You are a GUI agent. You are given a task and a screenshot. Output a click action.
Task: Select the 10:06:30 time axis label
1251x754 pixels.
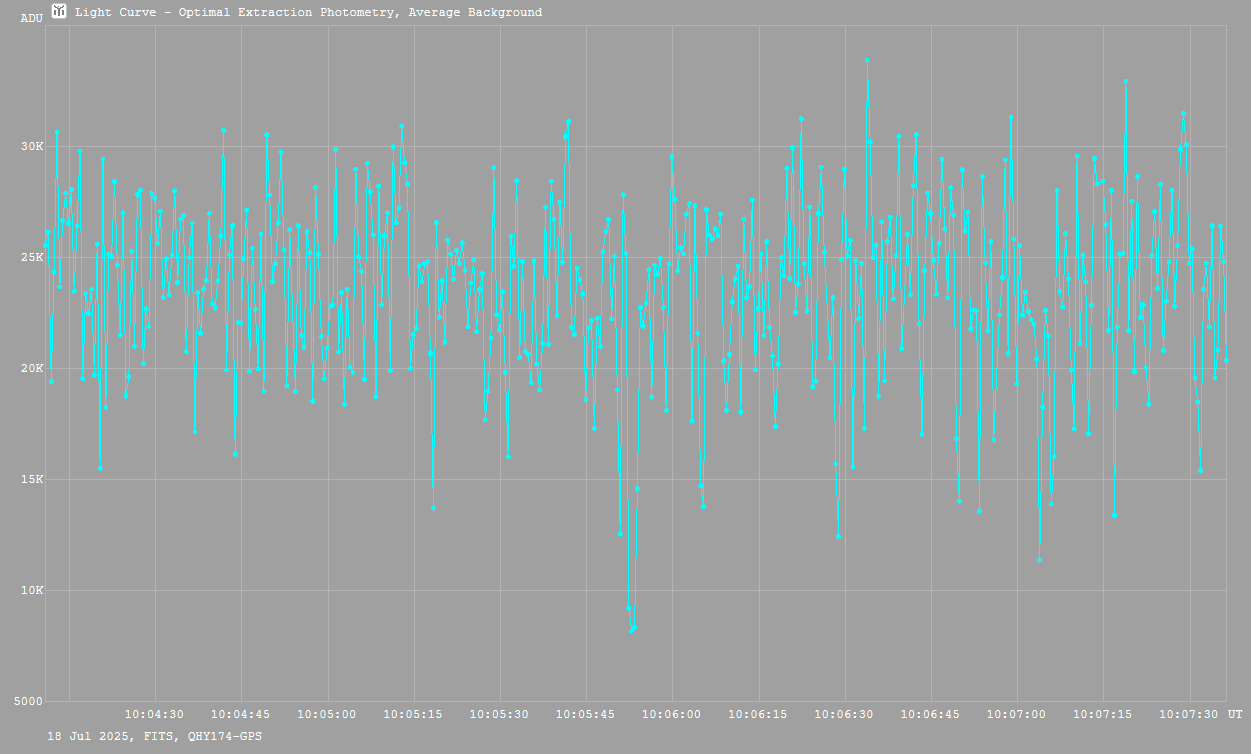pyautogui.click(x=845, y=715)
